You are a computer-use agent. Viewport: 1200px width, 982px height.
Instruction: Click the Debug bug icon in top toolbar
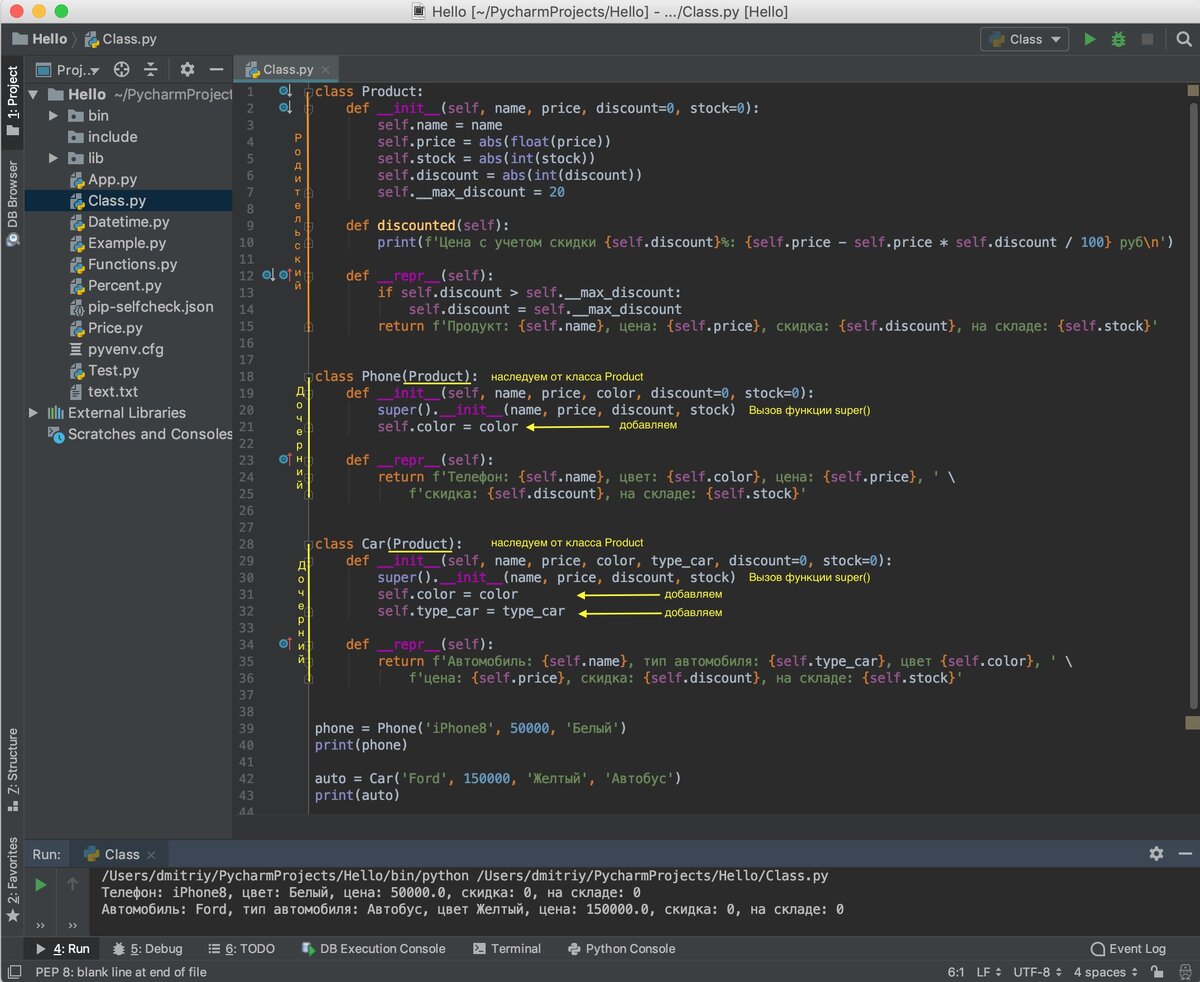[x=1118, y=39]
